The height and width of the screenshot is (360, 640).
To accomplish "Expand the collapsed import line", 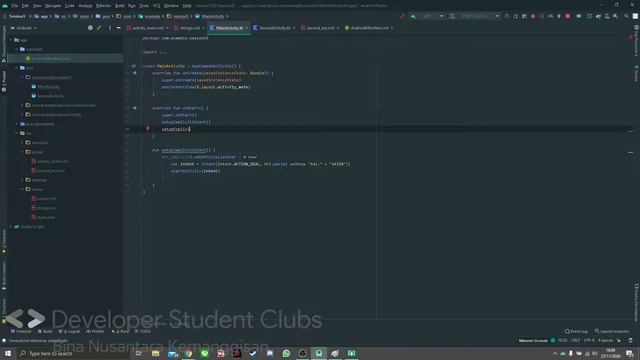I will (x=155, y=52).
